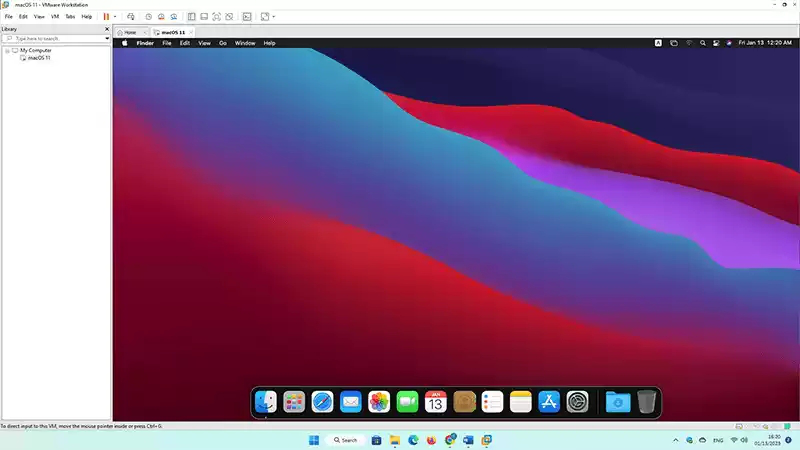
Task: Open the macOS input source menu
Action: 658,43
